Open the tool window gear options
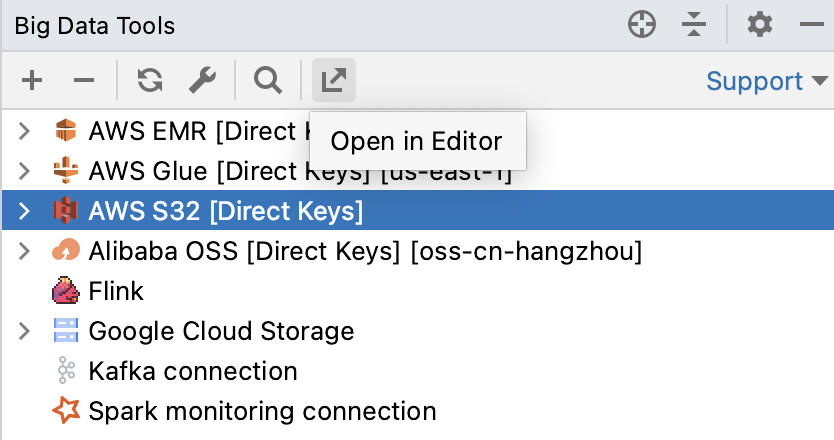834x440 pixels. tap(760, 25)
